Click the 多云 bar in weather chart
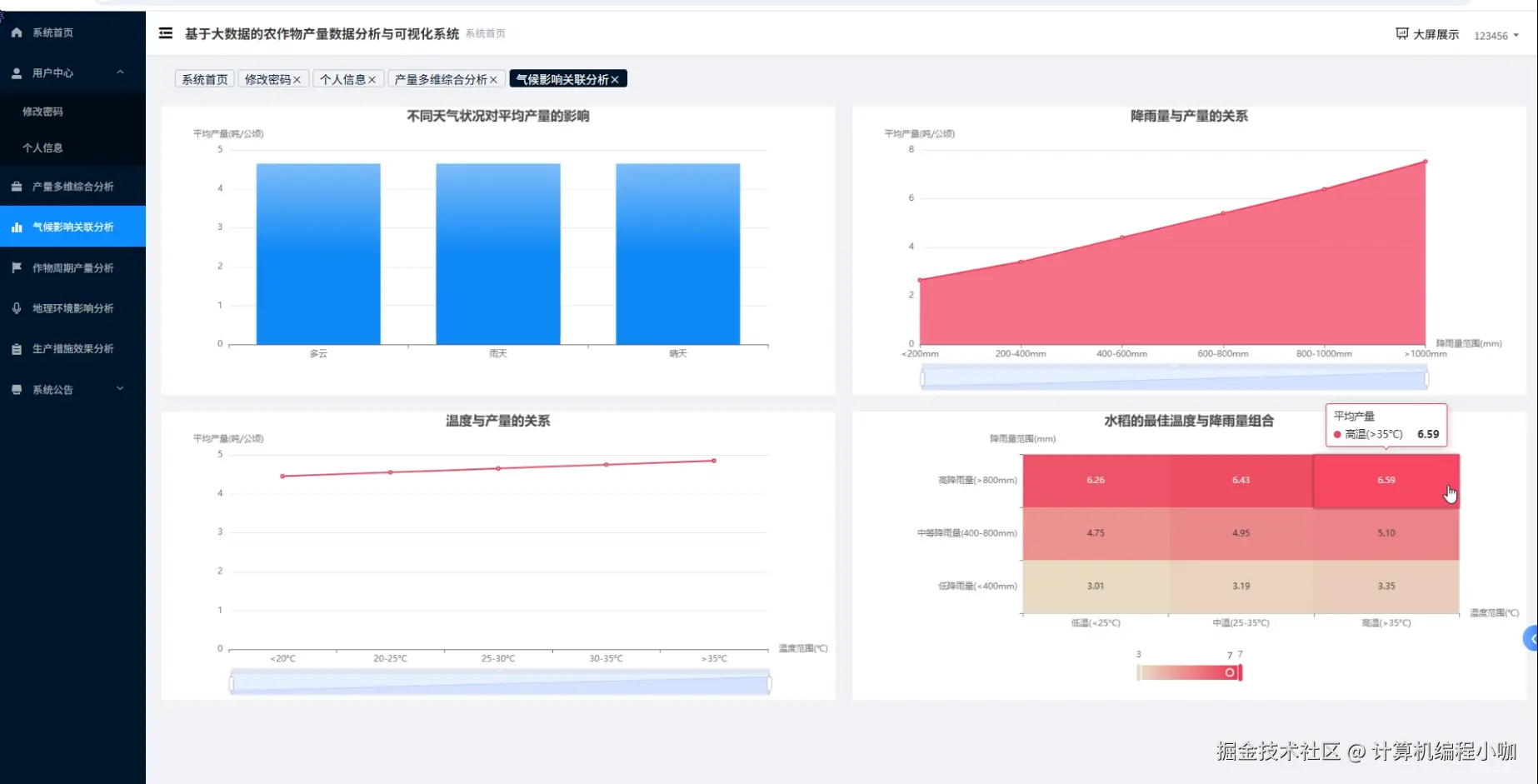1538x784 pixels. 318,254
